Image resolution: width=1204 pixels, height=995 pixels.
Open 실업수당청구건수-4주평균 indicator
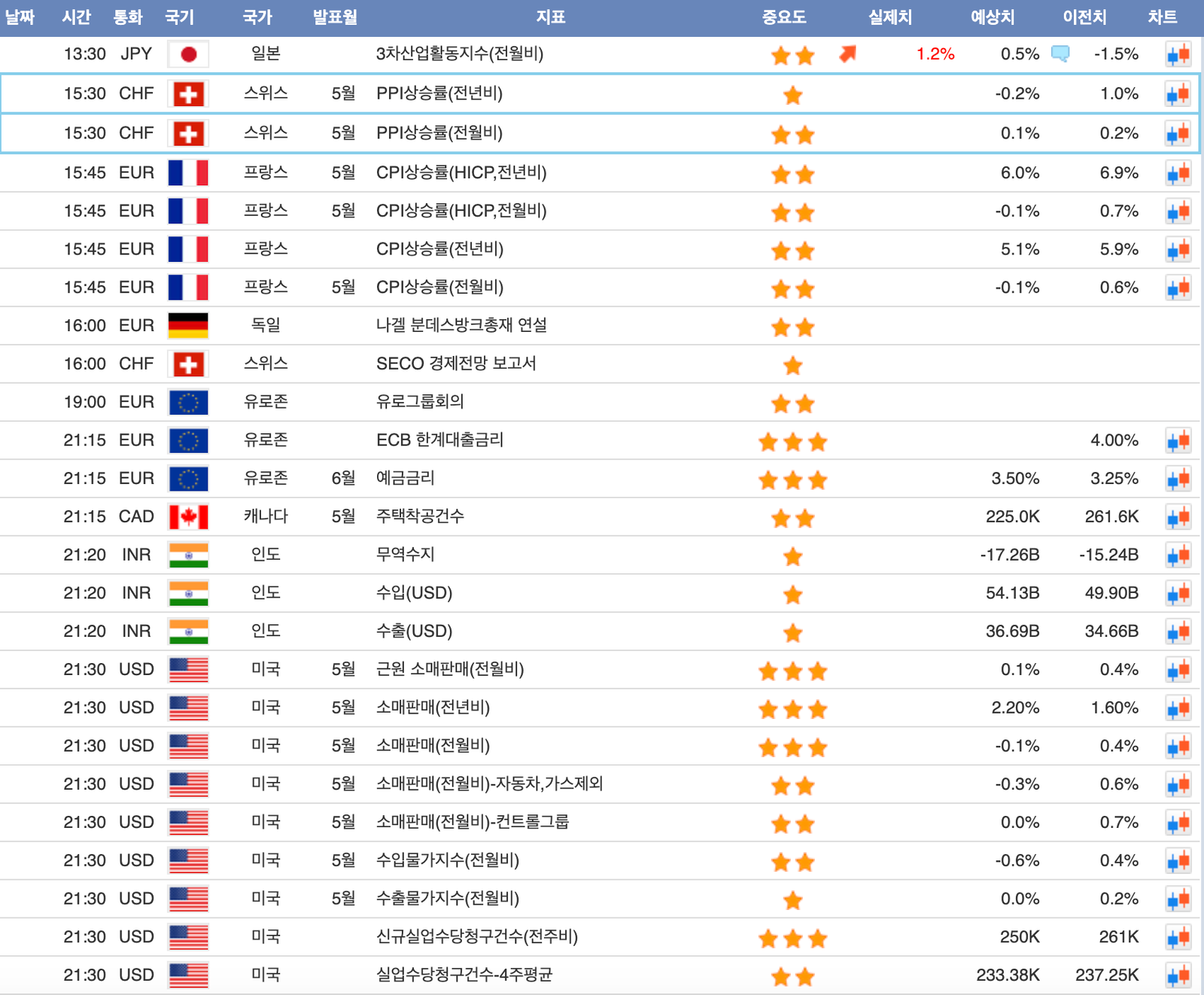pos(464,975)
